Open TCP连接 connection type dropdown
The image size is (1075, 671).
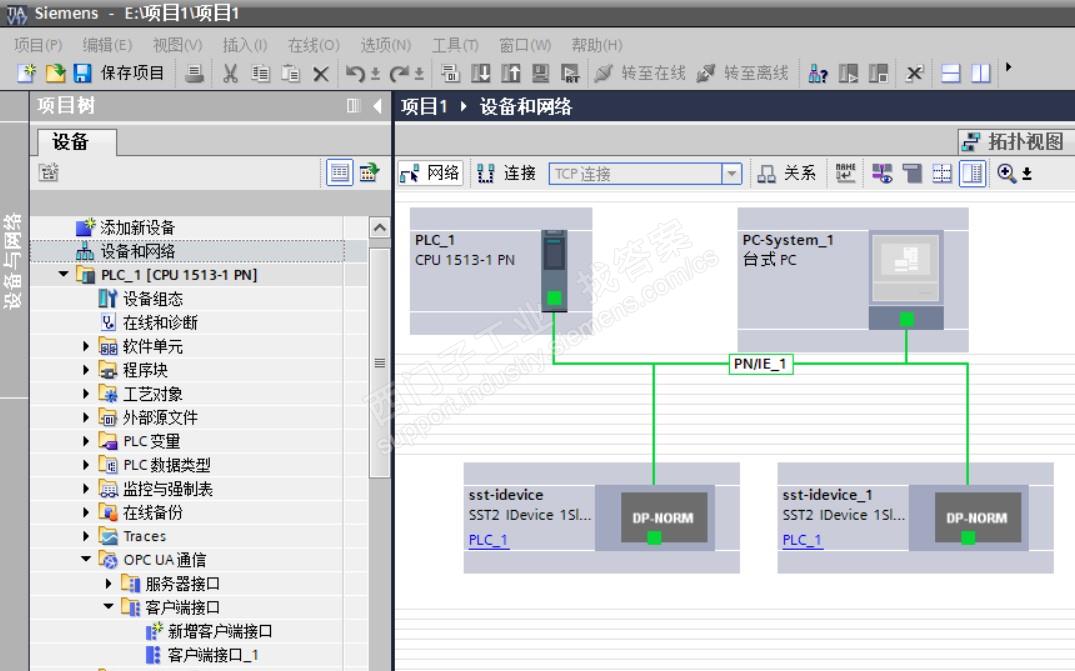(732, 173)
